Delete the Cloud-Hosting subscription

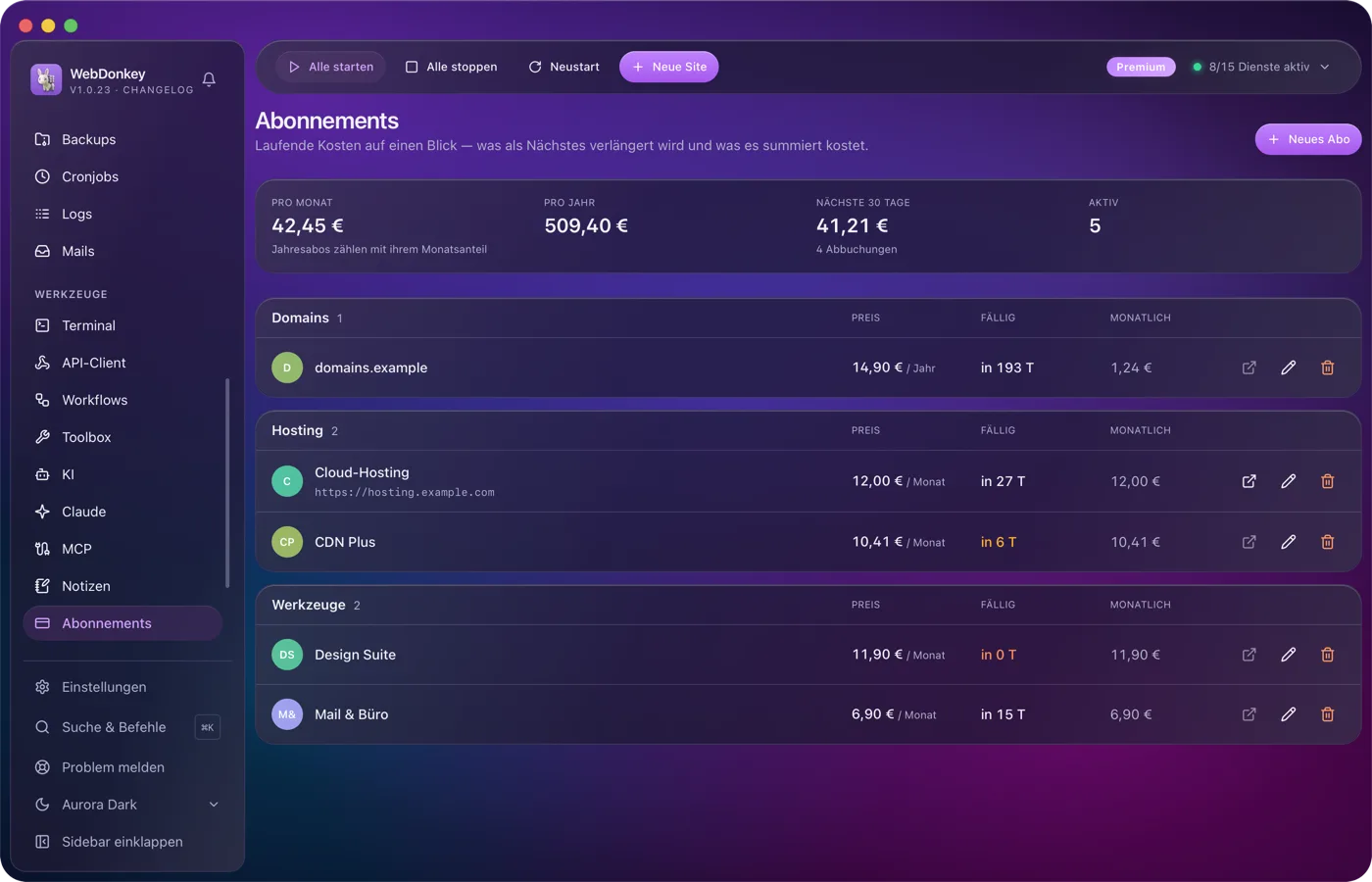click(1328, 481)
